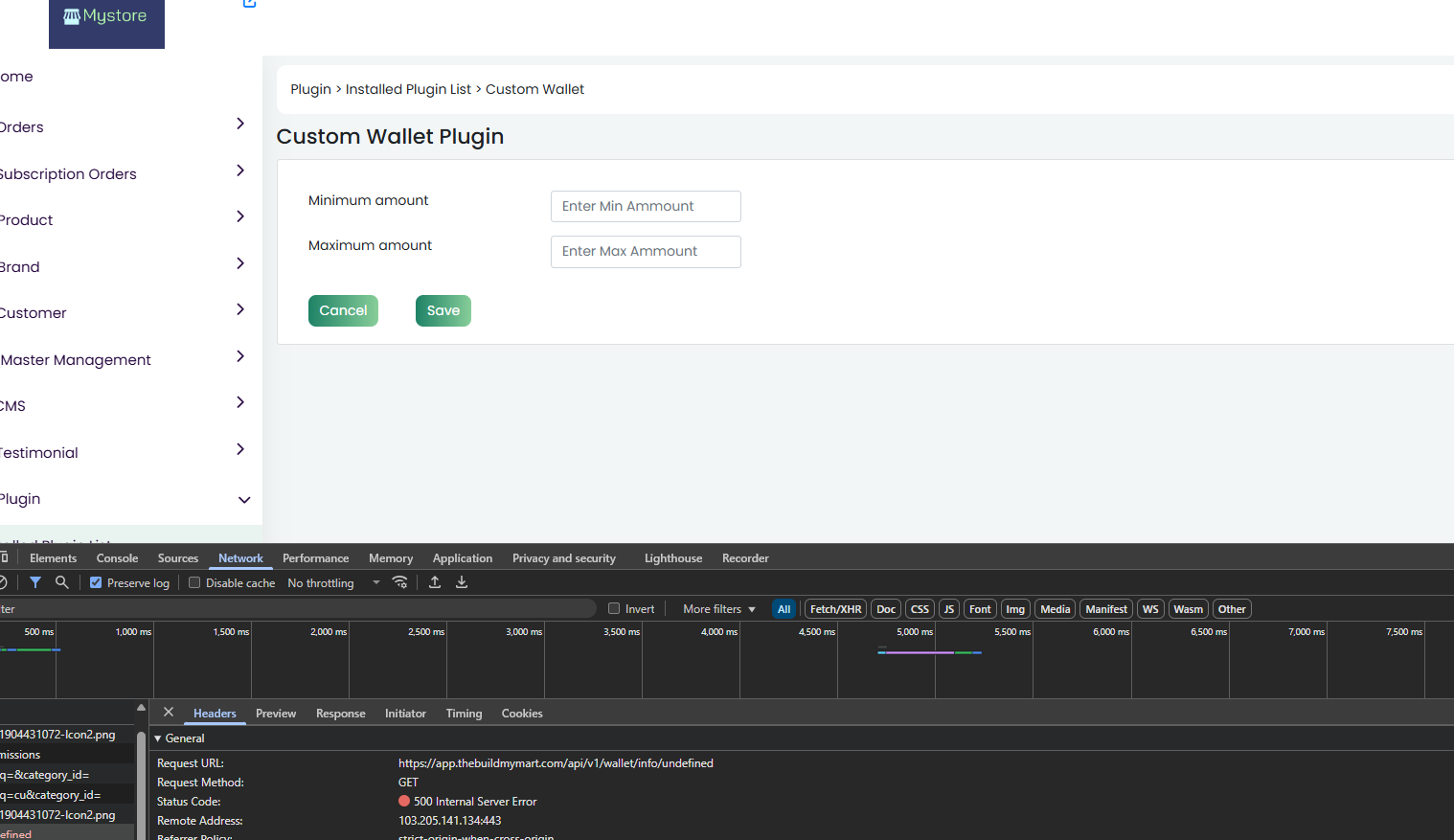Filter requests by CSS type

920,609
